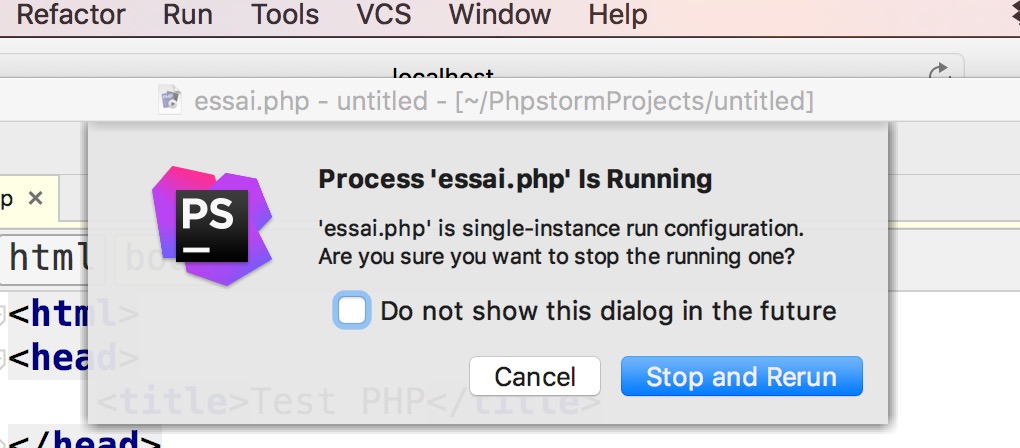1020x448 pixels.
Task: Collapse the fold marker beside the <html> tag
Action: point(3,315)
